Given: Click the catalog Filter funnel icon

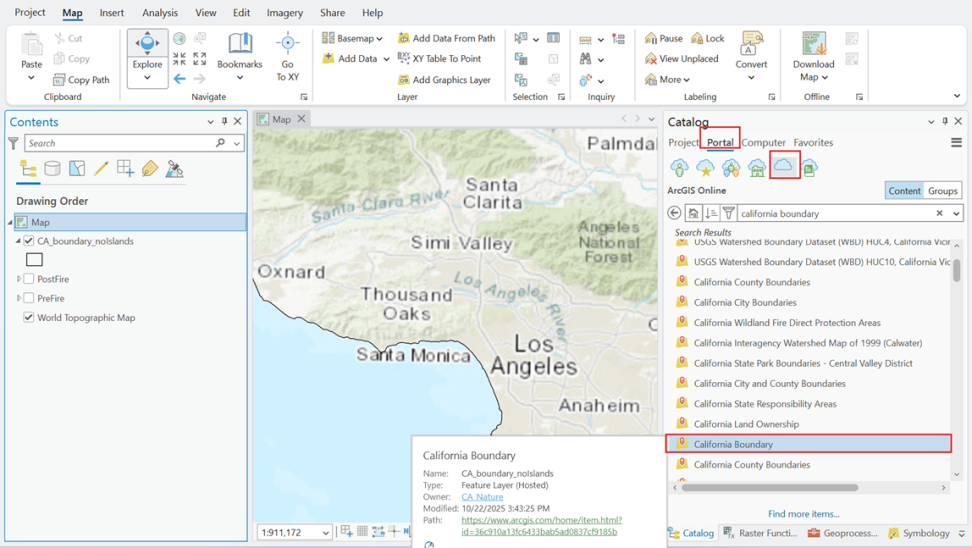Looking at the screenshot, I should 729,213.
